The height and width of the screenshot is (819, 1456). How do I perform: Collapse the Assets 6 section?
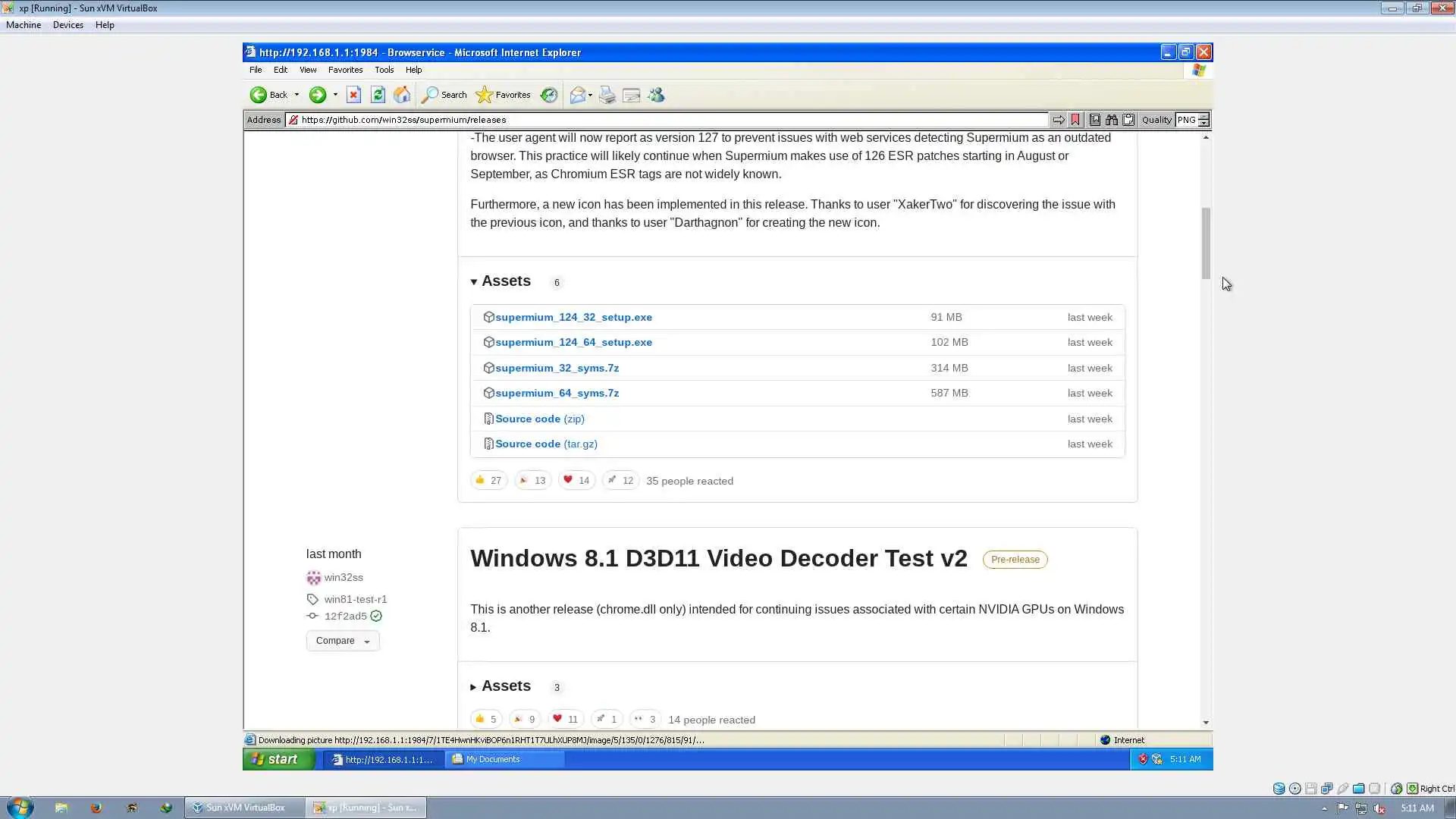pyautogui.click(x=505, y=281)
